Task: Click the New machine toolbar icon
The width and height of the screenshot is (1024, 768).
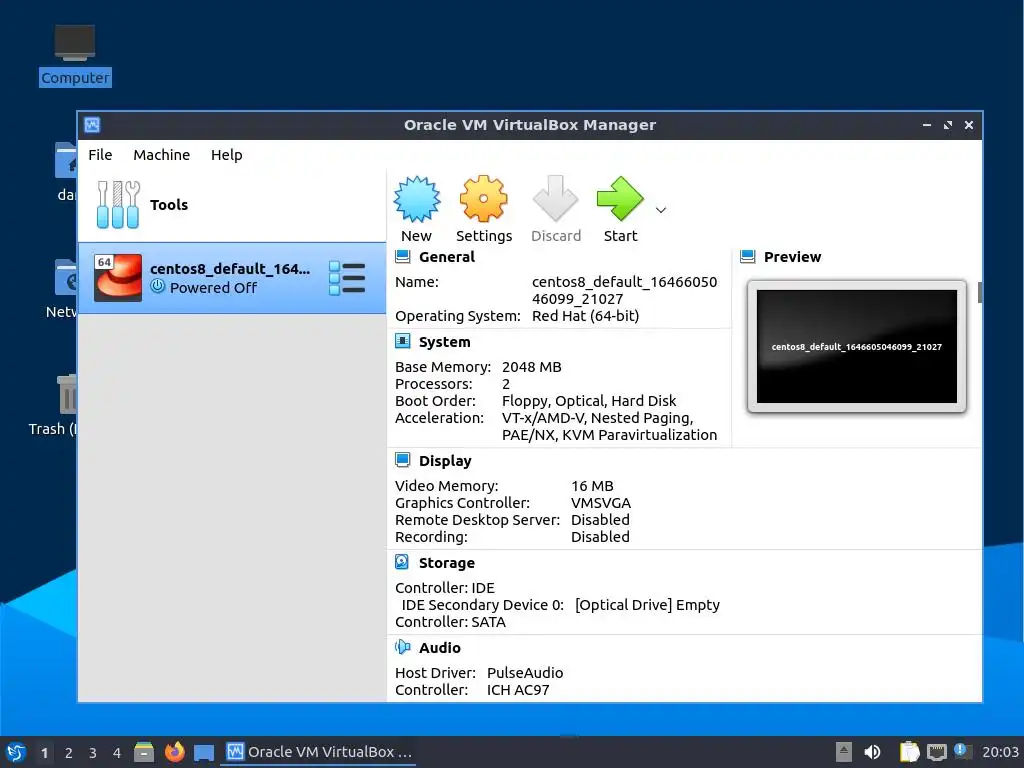Action: click(417, 199)
